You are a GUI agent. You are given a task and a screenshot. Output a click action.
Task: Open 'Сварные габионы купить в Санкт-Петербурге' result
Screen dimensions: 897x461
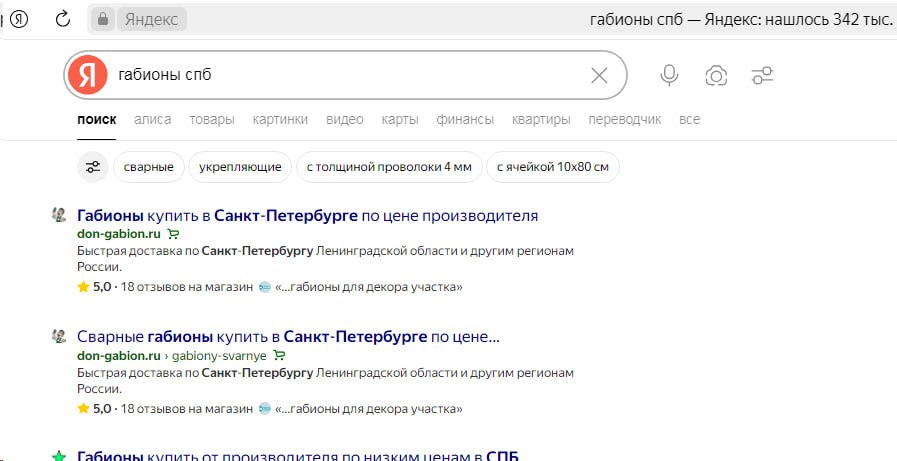pyautogui.click(x=288, y=337)
